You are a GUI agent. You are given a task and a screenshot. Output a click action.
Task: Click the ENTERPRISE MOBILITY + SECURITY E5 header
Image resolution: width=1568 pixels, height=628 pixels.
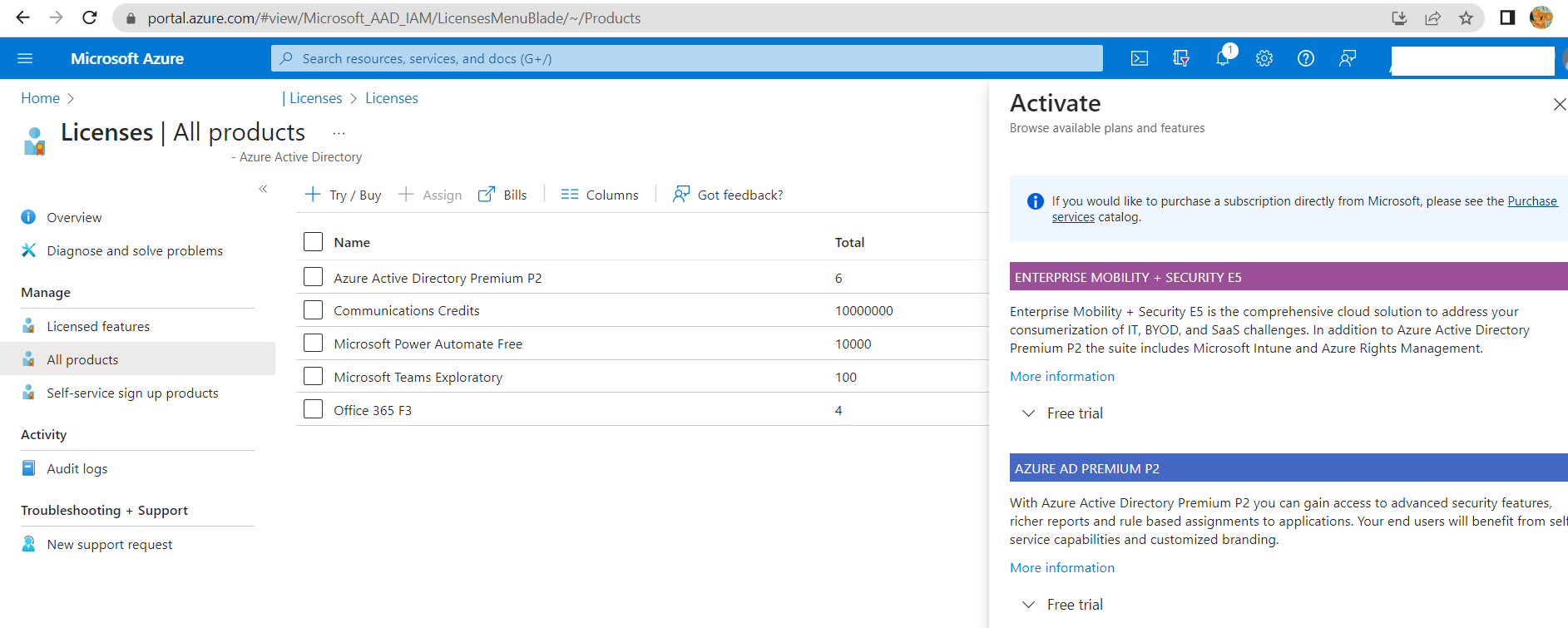point(1289,277)
